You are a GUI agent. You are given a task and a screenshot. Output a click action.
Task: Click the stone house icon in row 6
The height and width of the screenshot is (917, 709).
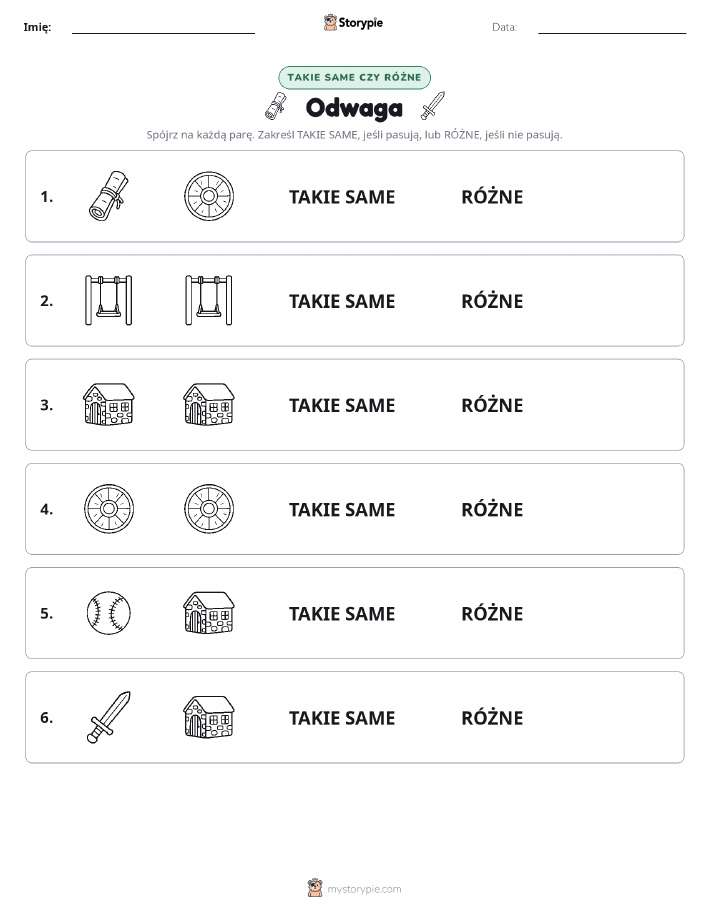point(209,717)
